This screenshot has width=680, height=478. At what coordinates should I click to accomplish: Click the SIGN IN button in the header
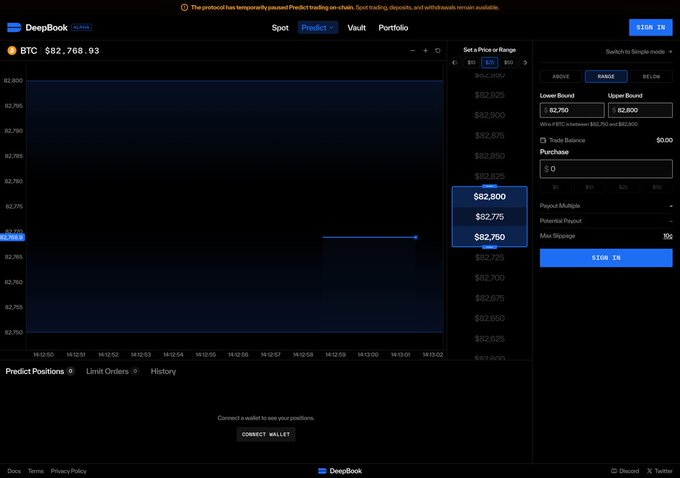[651, 27]
